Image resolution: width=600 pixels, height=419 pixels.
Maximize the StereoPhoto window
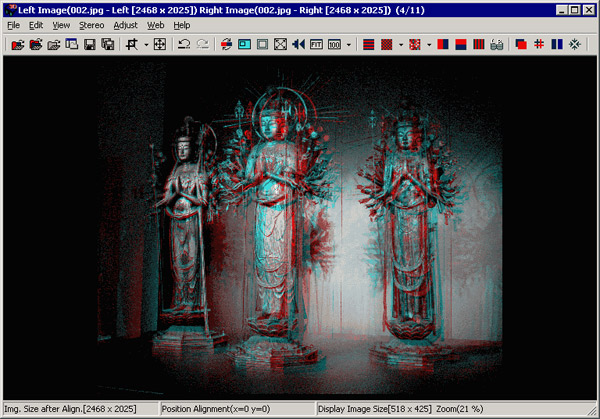tap(574, 10)
